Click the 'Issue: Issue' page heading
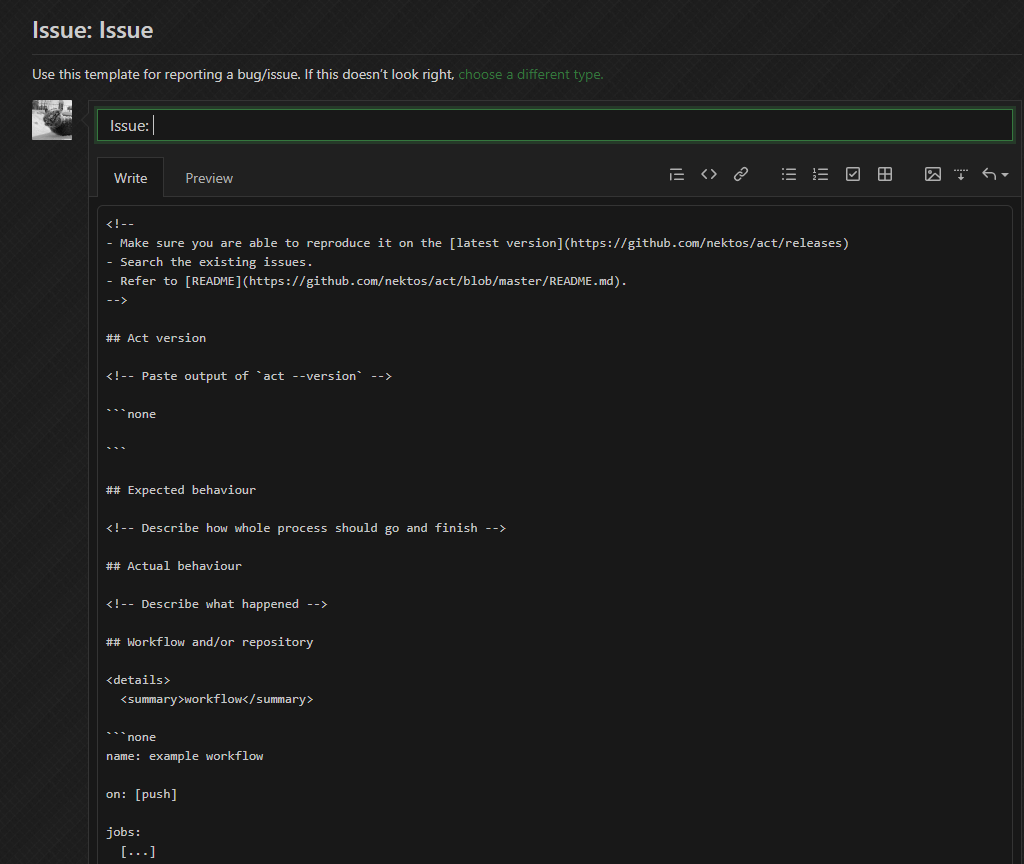The width and height of the screenshot is (1024, 864). point(93,30)
